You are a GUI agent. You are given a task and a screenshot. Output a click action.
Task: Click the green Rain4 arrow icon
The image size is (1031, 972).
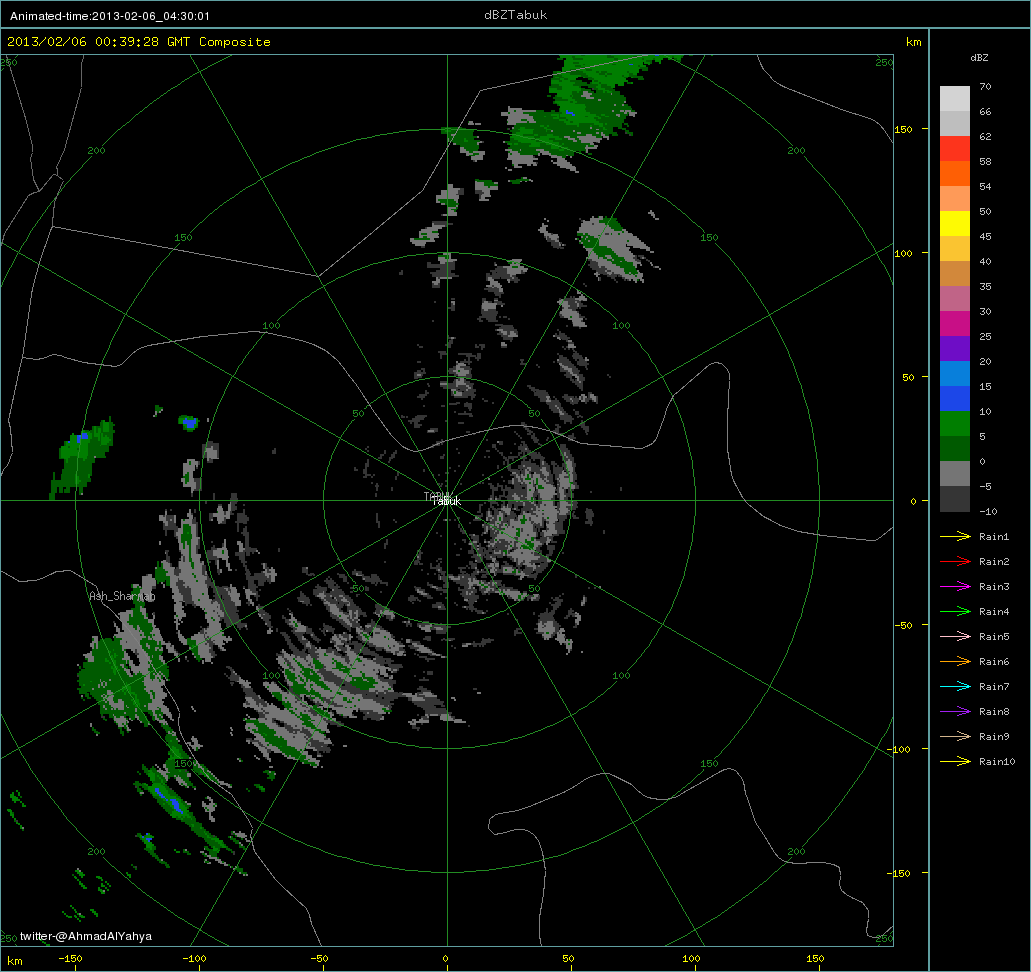pyautogui.click(x=955, y=612)
